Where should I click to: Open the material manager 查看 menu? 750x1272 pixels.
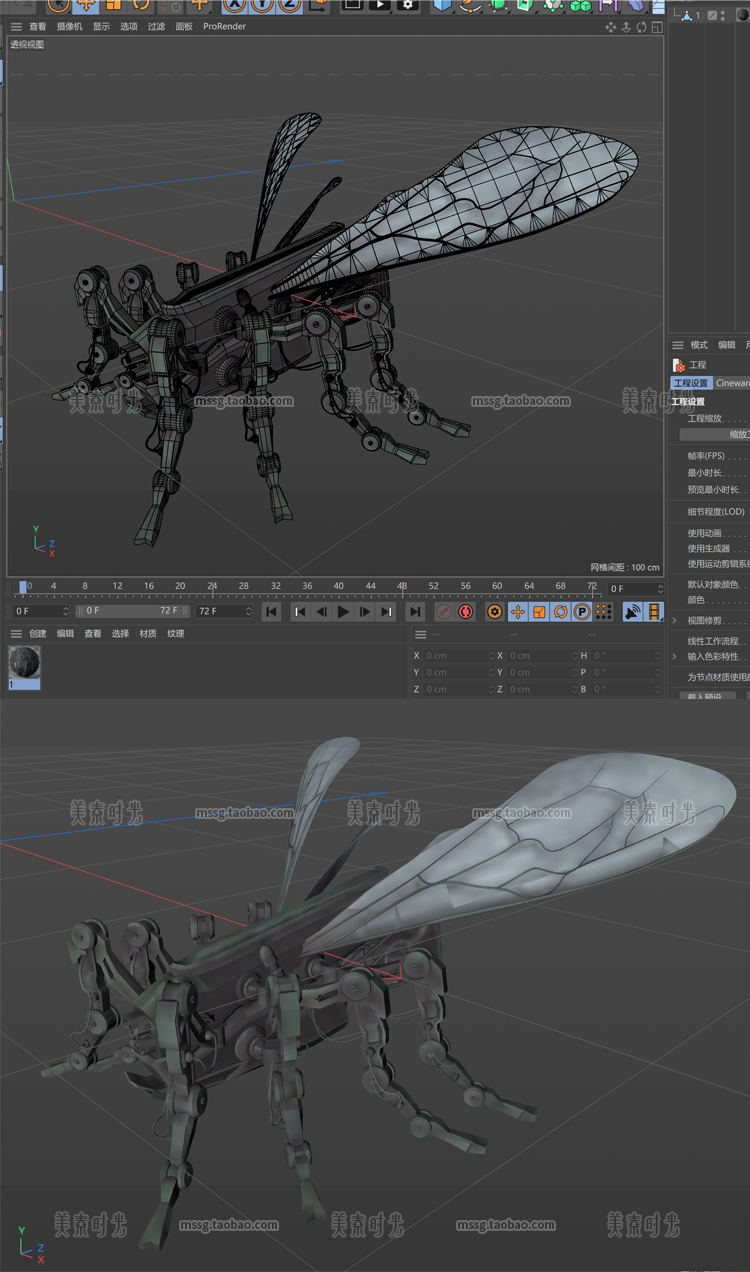(x=93, y=634)
